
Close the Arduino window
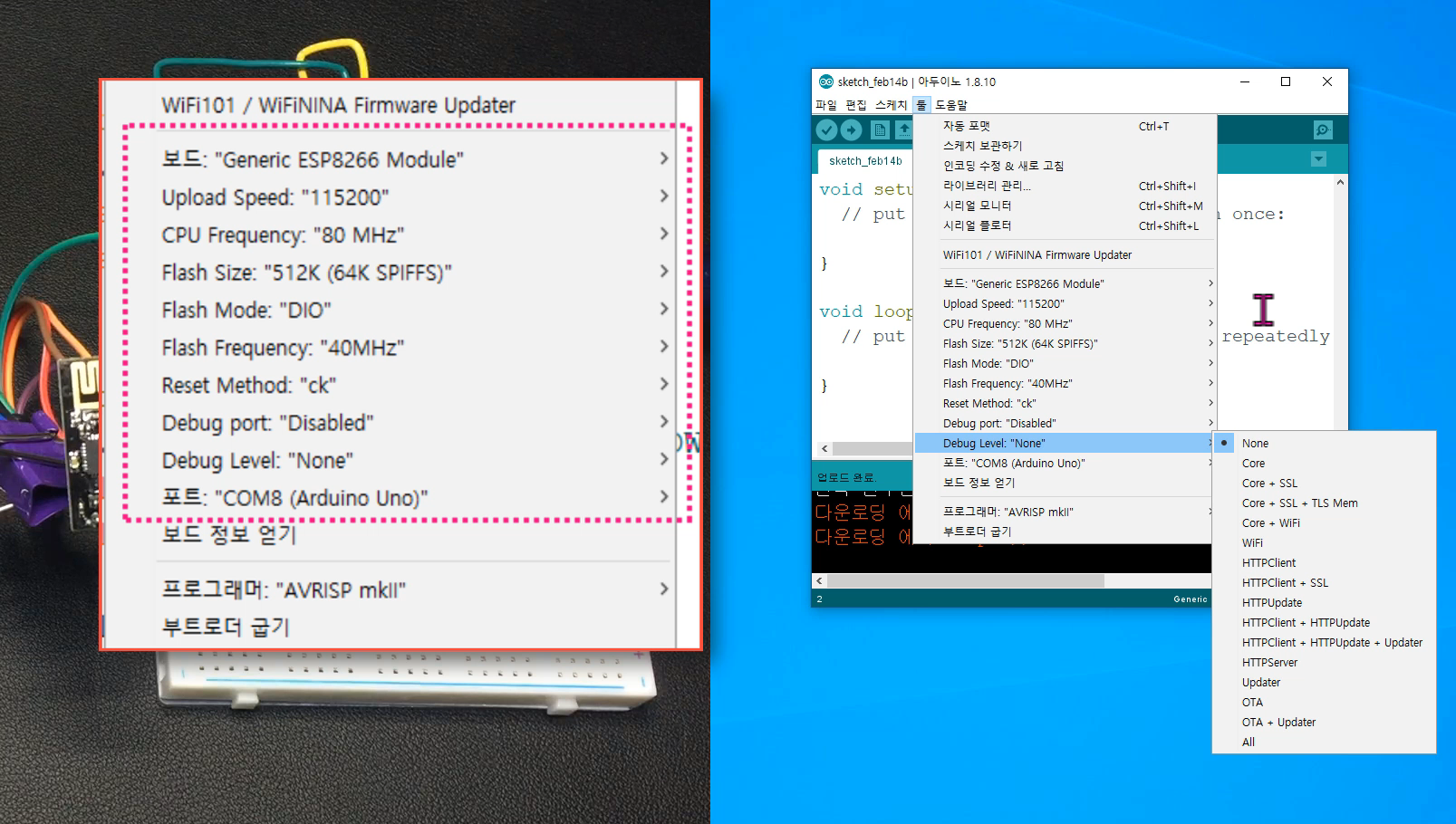pyautogui.click(x=1326, y=81)
